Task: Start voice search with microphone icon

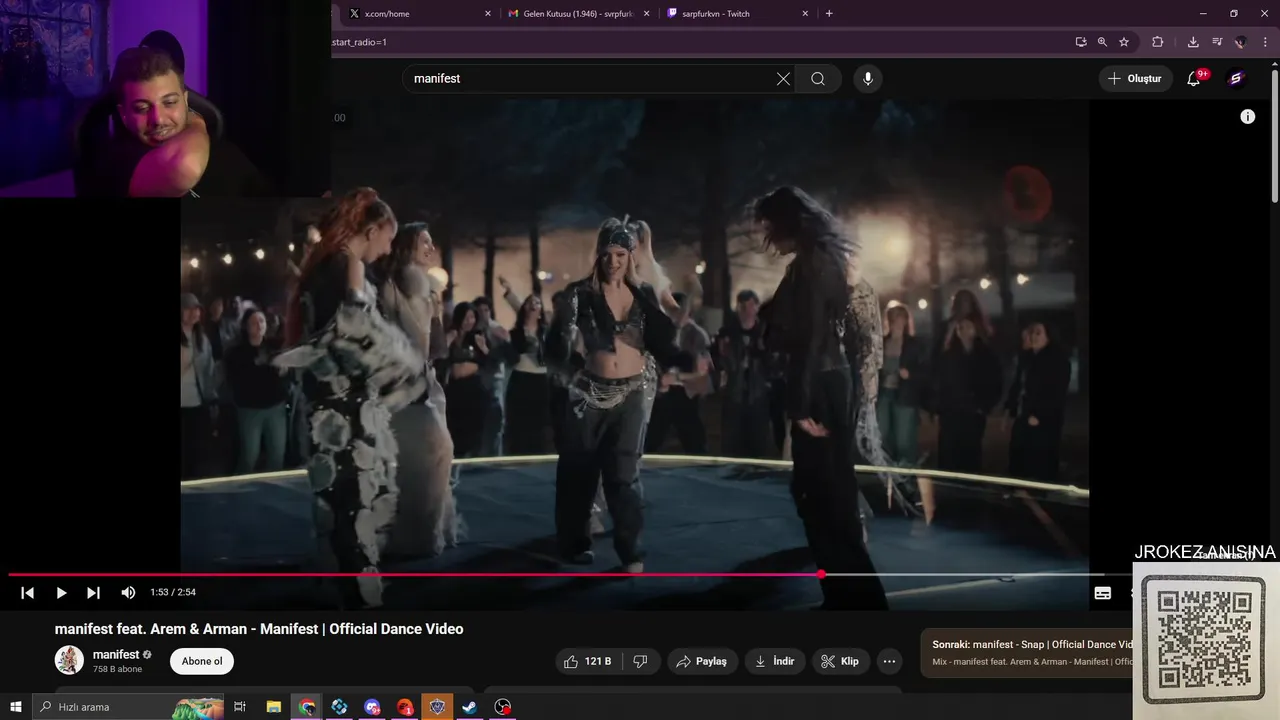Action: click(x=867, y=79)
